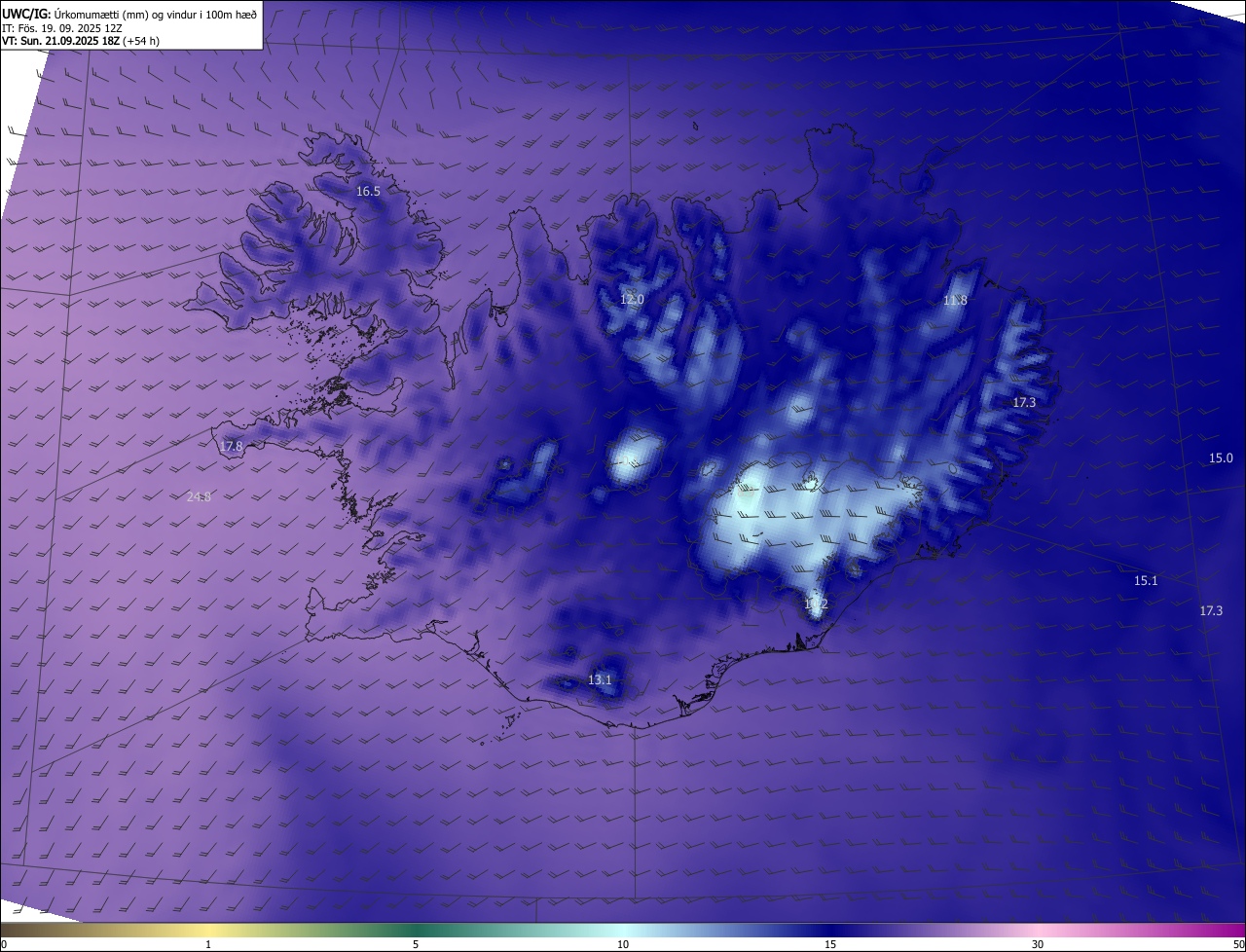Screen dimensions: 1246x952
Task: Click the valid time "VT: Sun. 21.09.2025 18Z (+54 h)"
Action: 81,41
